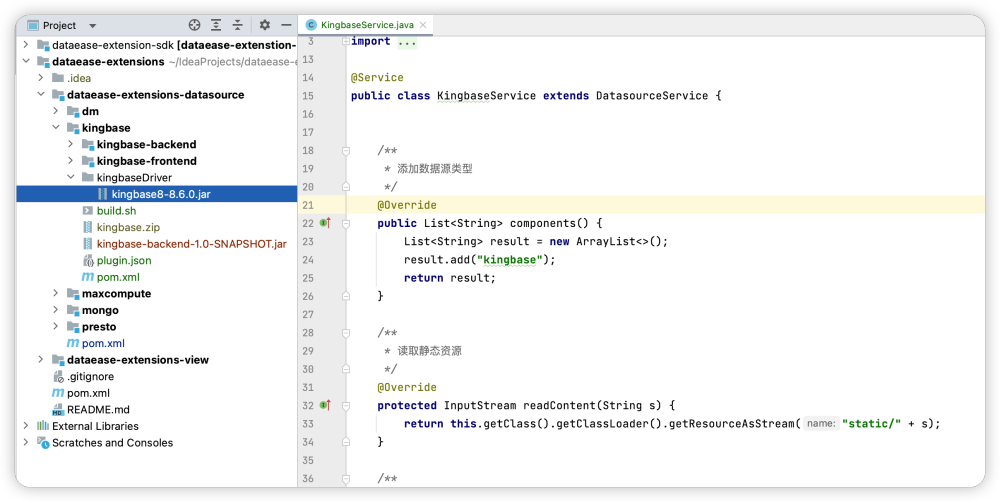Click the "kingbase" string literal
Screen dimensions: 1000x502
pos(510,260)
